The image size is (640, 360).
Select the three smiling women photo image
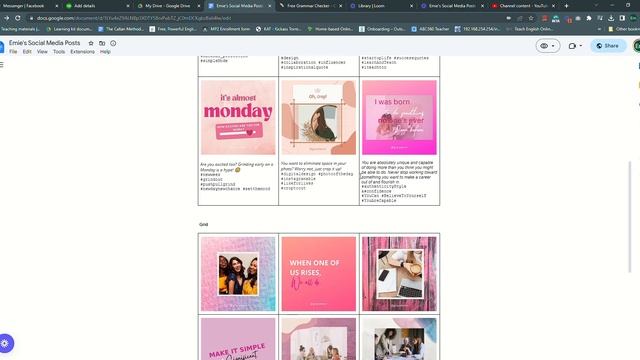(x=238, y=274)
